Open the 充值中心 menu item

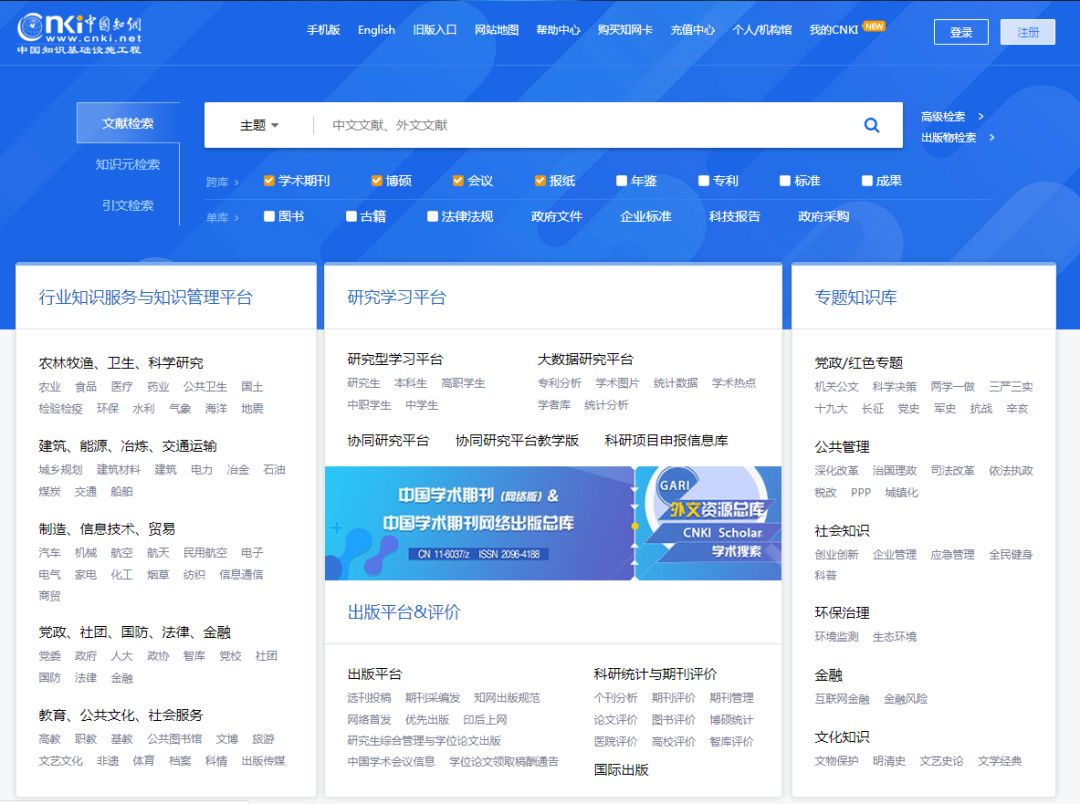coord(693,30)
